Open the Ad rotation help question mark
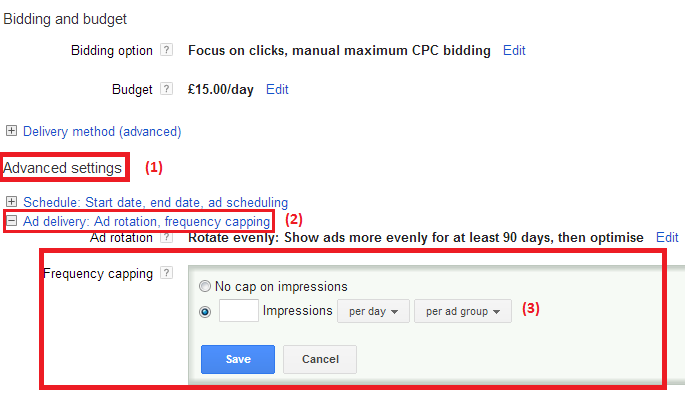The height and width of the screenshot is (396, 685). 166,237
